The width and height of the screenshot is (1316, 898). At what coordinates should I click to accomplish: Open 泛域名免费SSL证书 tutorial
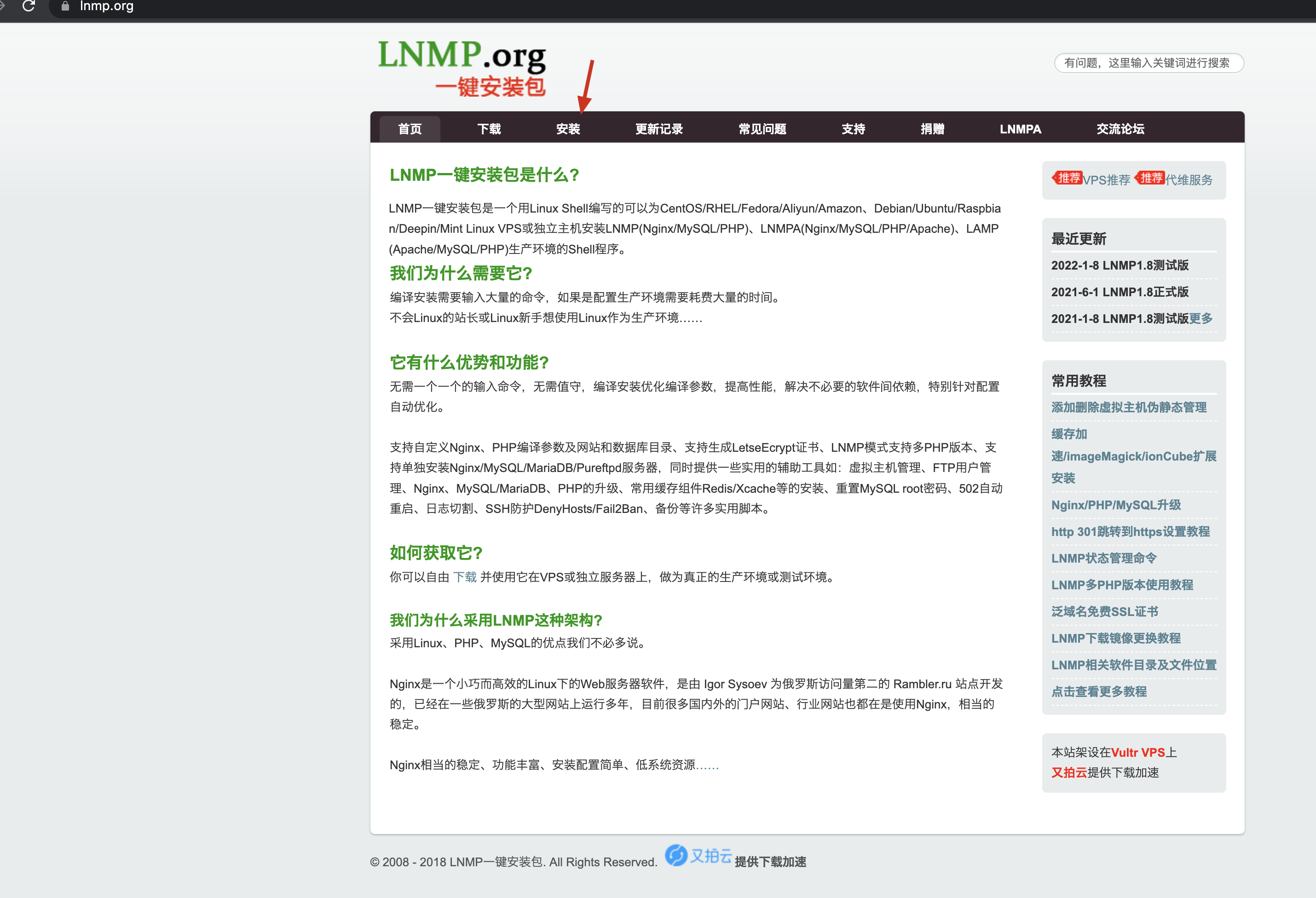coord(1104,611)
